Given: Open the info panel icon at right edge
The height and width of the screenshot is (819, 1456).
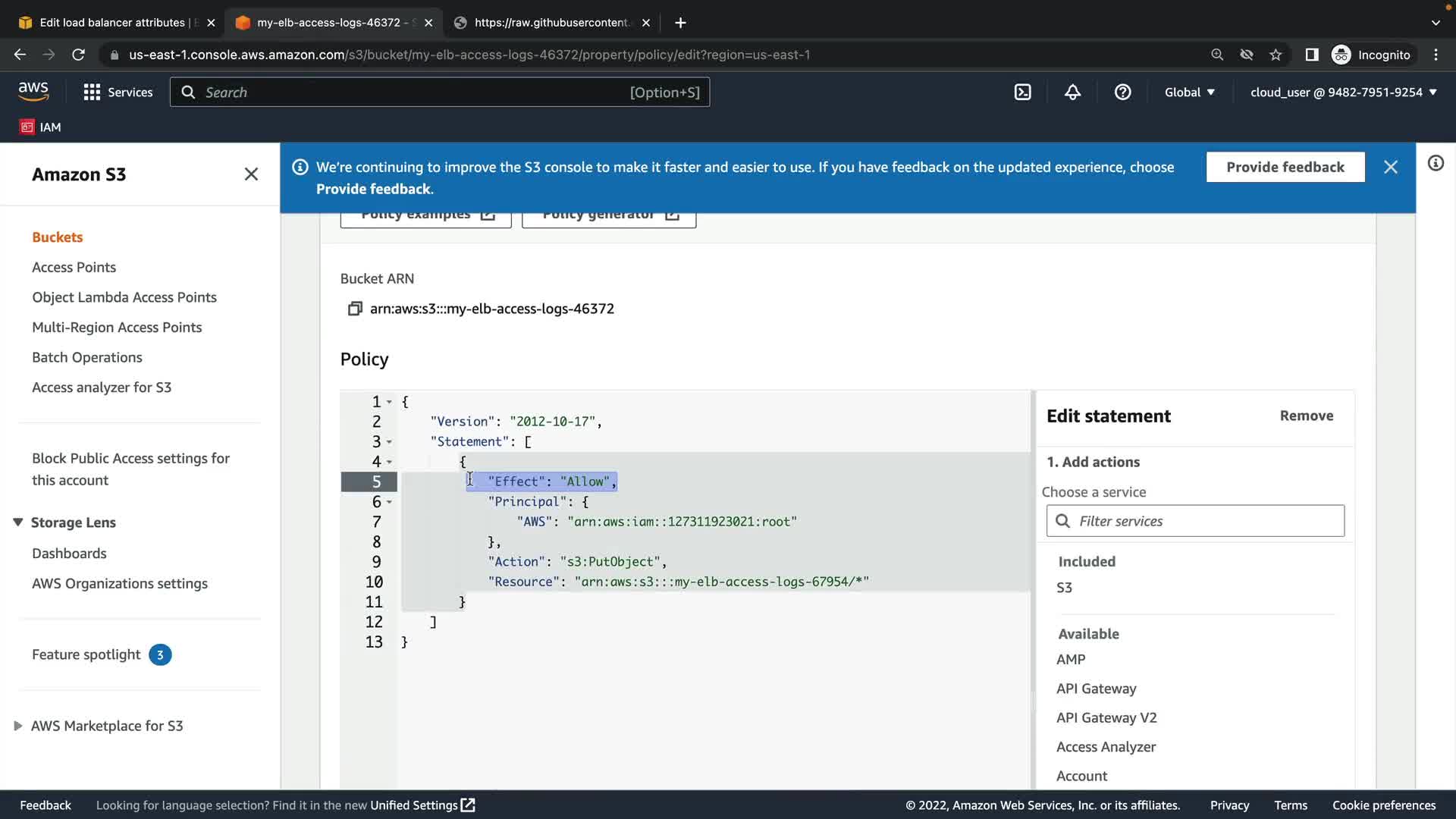Looking at the screenshot, I should (1436, 164).
